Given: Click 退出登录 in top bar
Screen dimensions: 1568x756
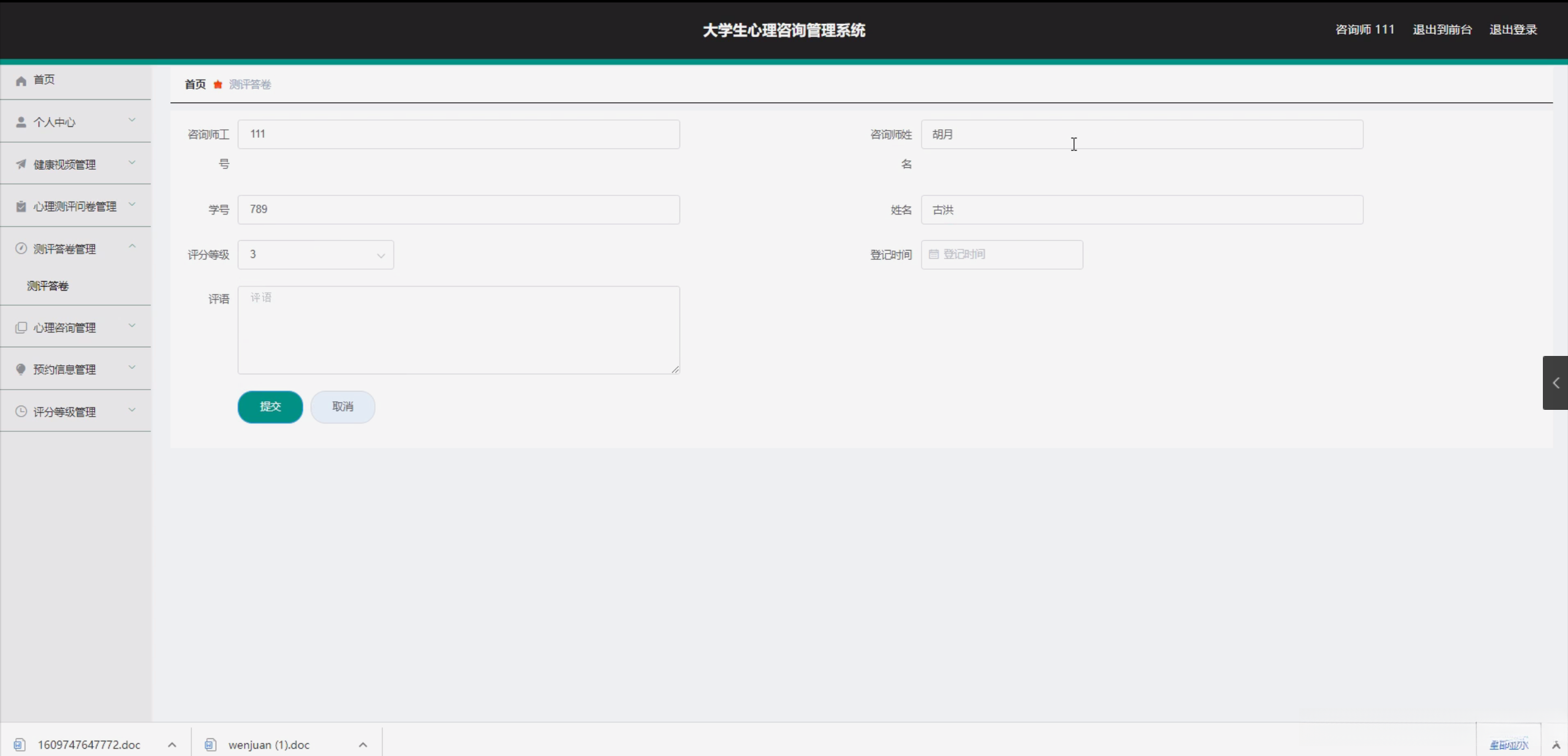Looking at the screenshot, I should tap(1513, 29).
